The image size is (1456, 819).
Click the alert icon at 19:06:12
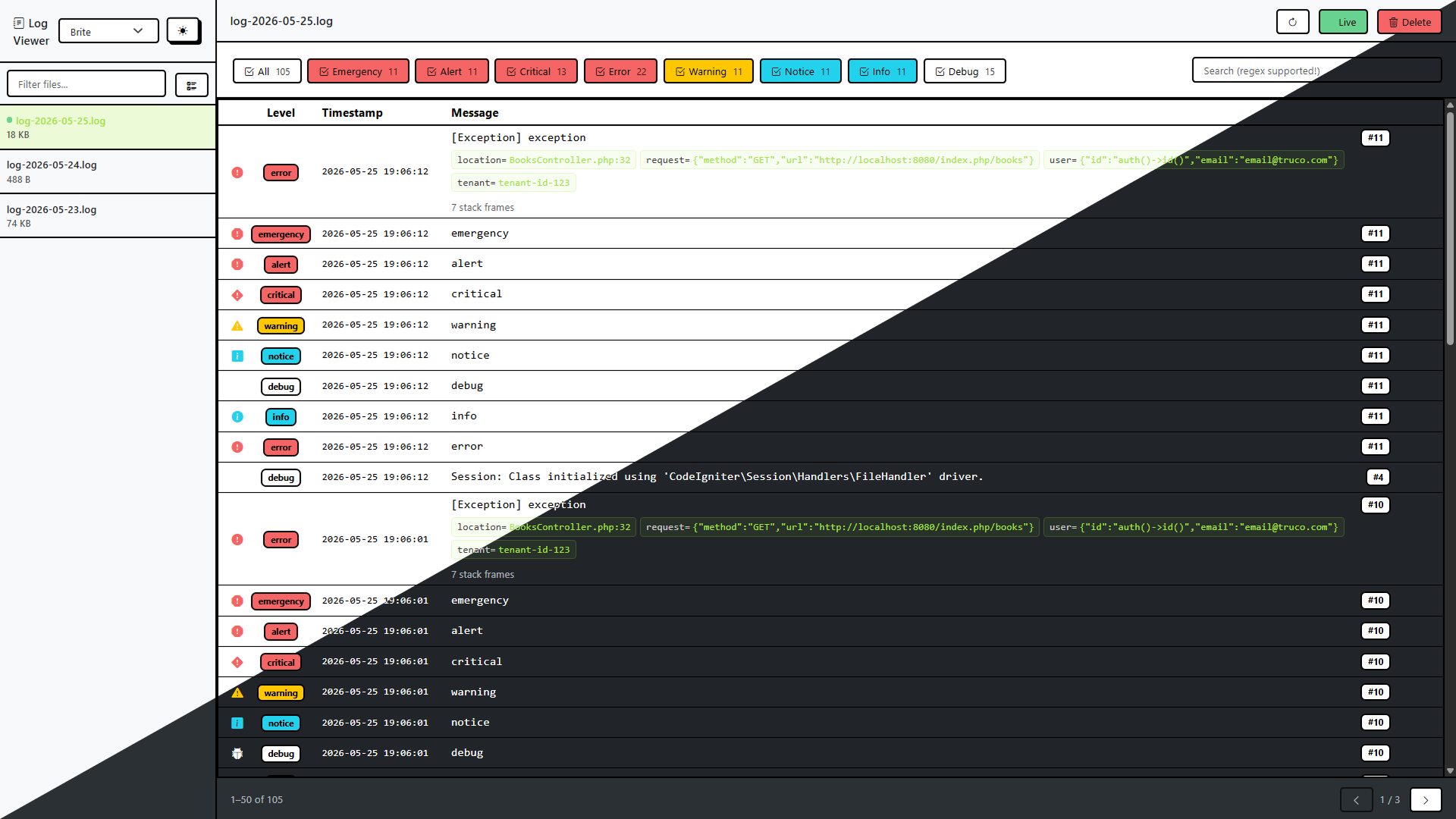237,265
